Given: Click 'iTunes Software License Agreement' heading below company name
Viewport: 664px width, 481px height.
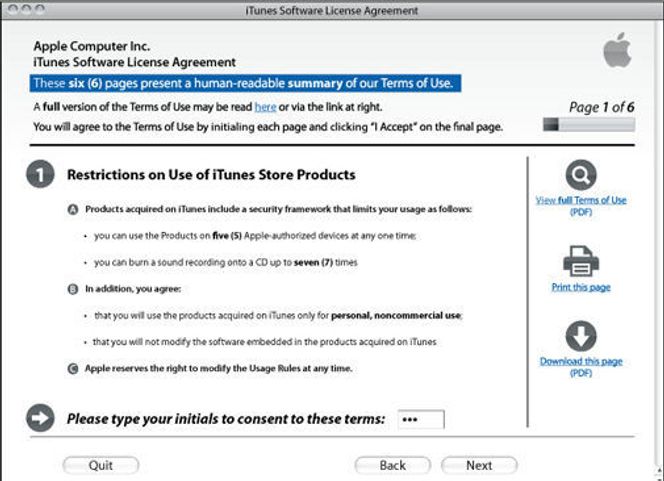Looking at the screenshot, I should click(134, 62).
